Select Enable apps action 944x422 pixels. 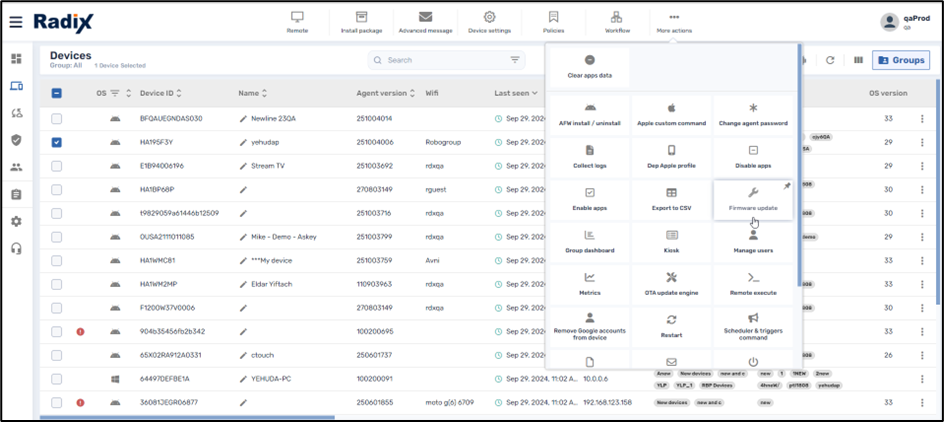[590, 200]
